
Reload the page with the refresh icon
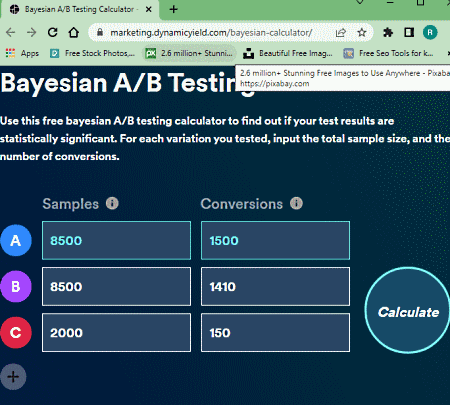[52, 32]
